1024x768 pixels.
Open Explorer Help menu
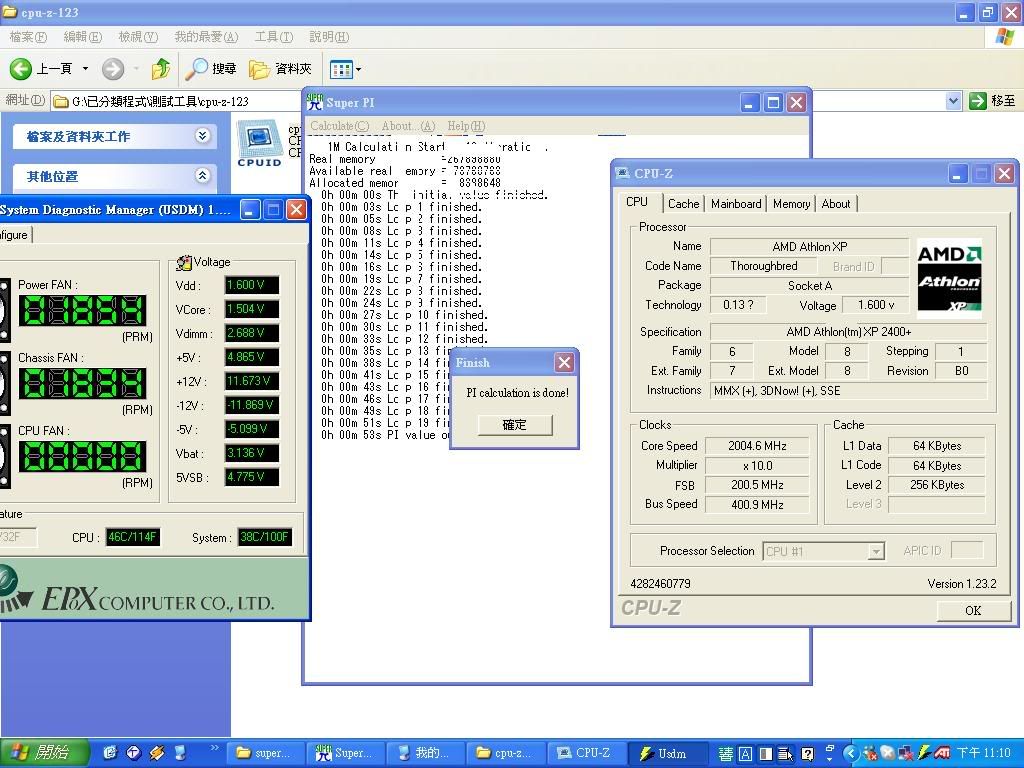tap(328, 37)
